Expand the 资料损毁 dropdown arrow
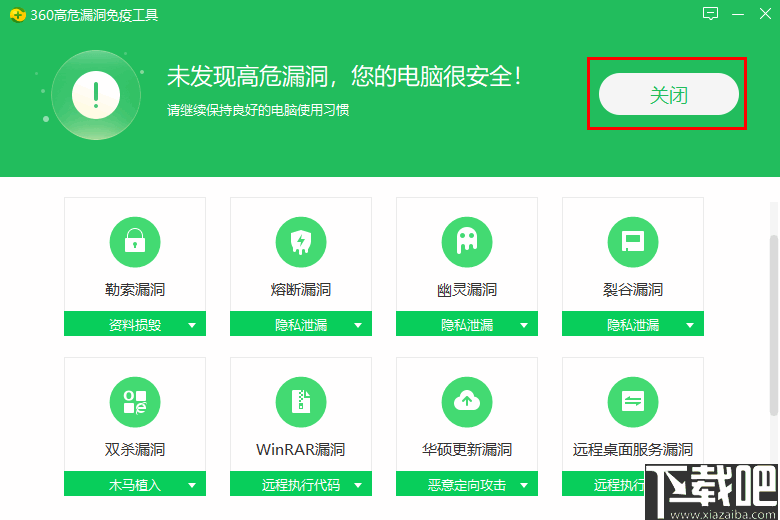780x520 pixels. 192,325
